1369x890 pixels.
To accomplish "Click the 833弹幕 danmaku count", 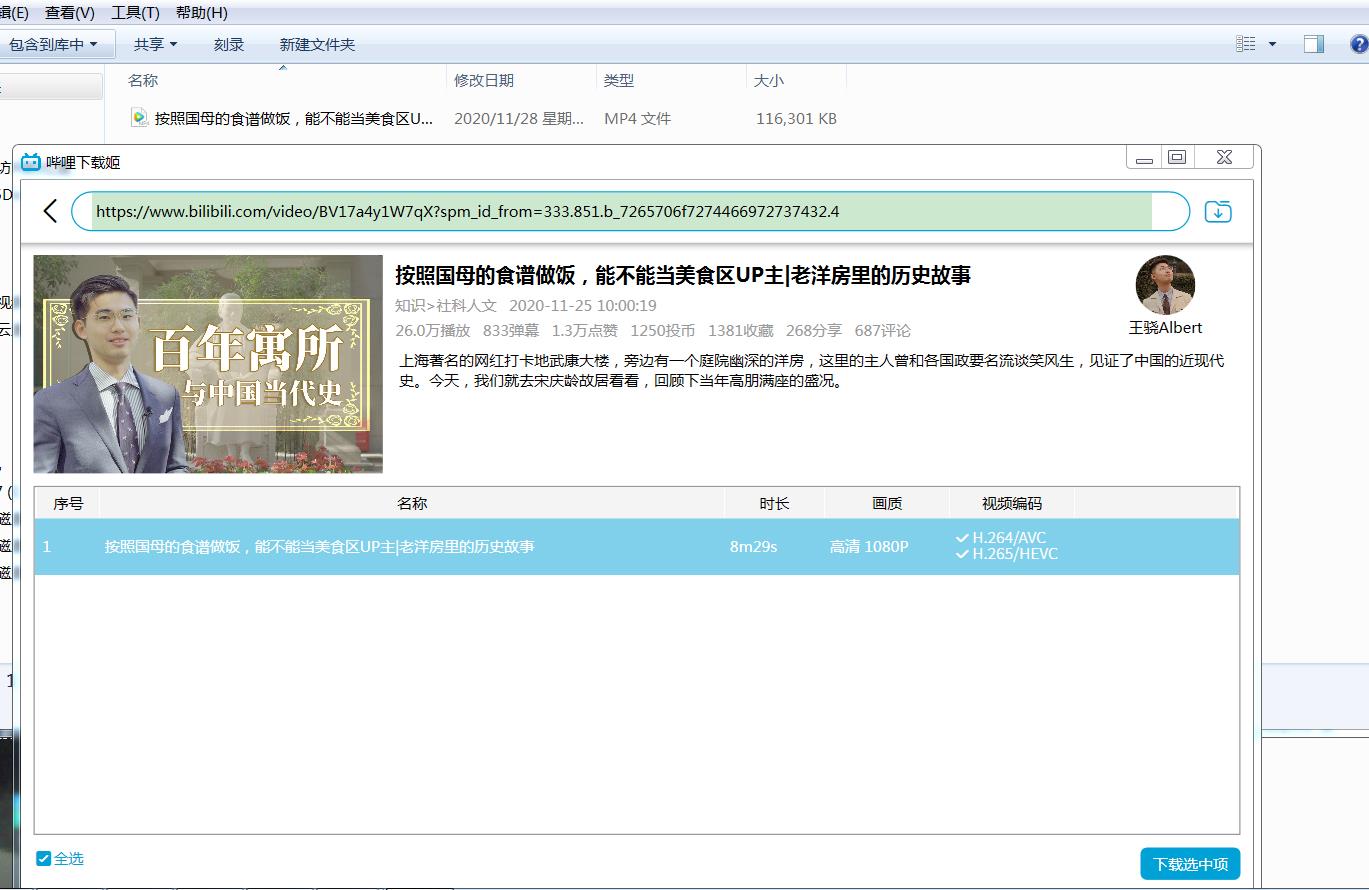I will point(511,330).
